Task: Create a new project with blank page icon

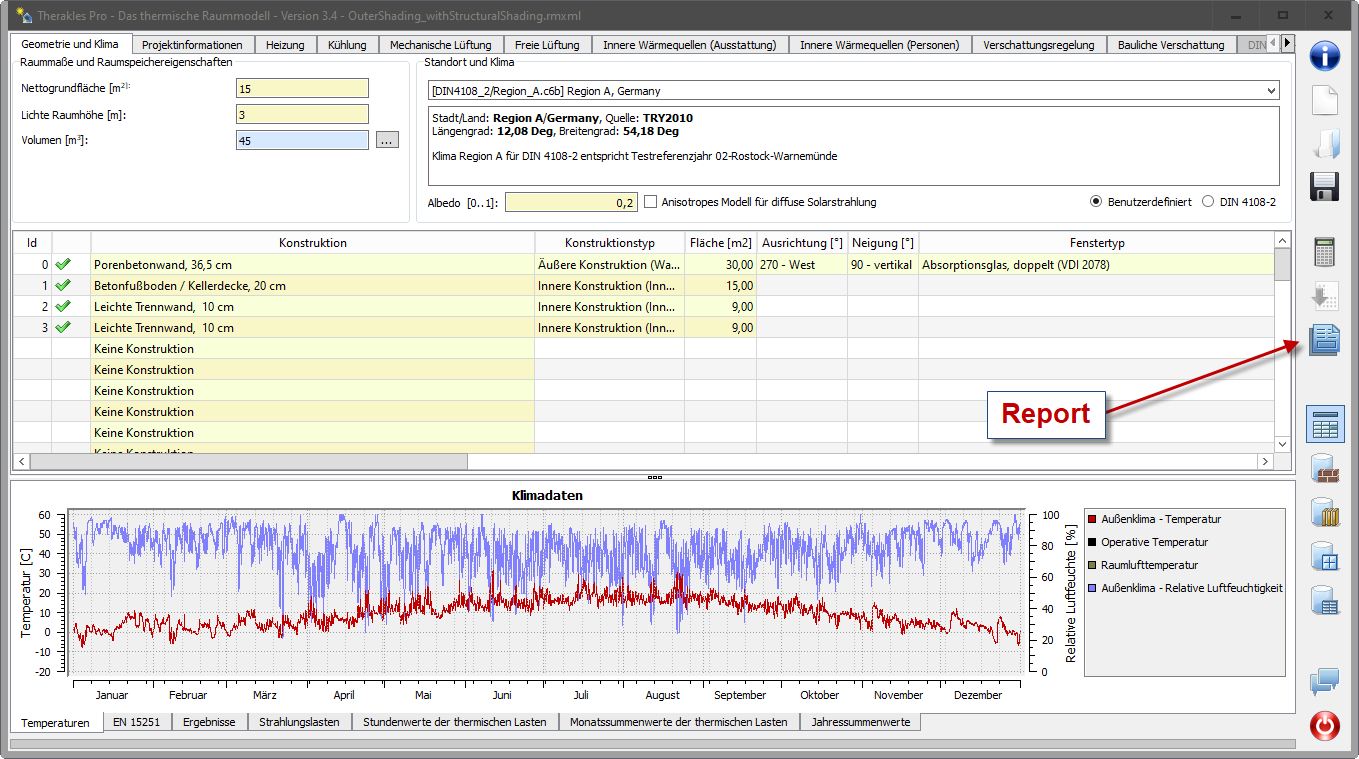Action: [1325, 101]
